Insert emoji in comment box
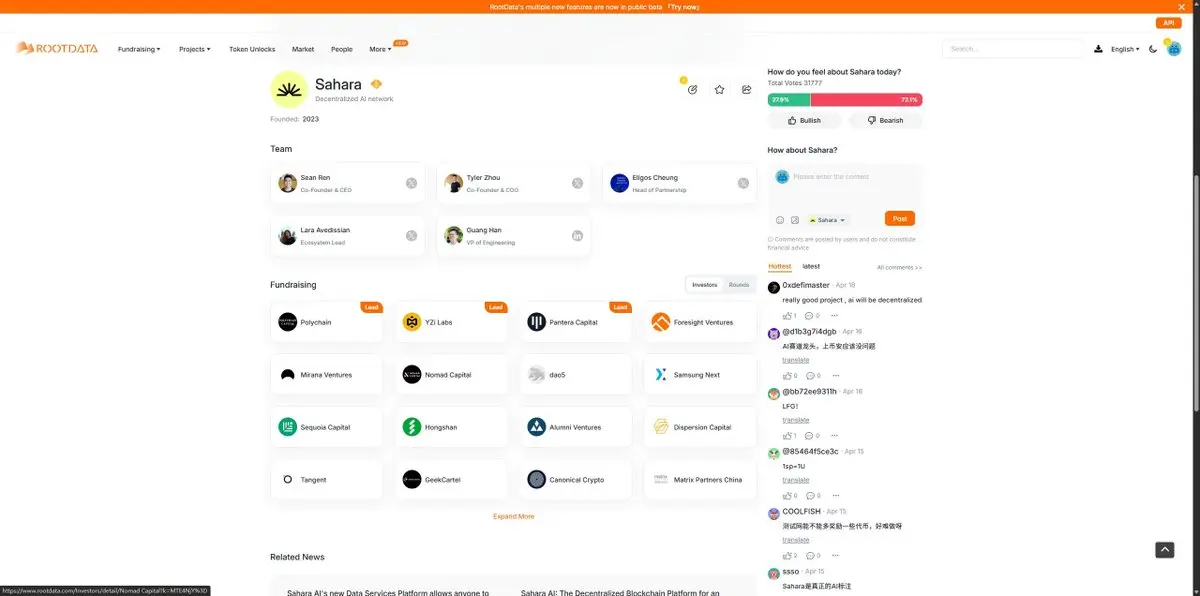The width and height of the screenshot is (1200, 596). point(780,220)
